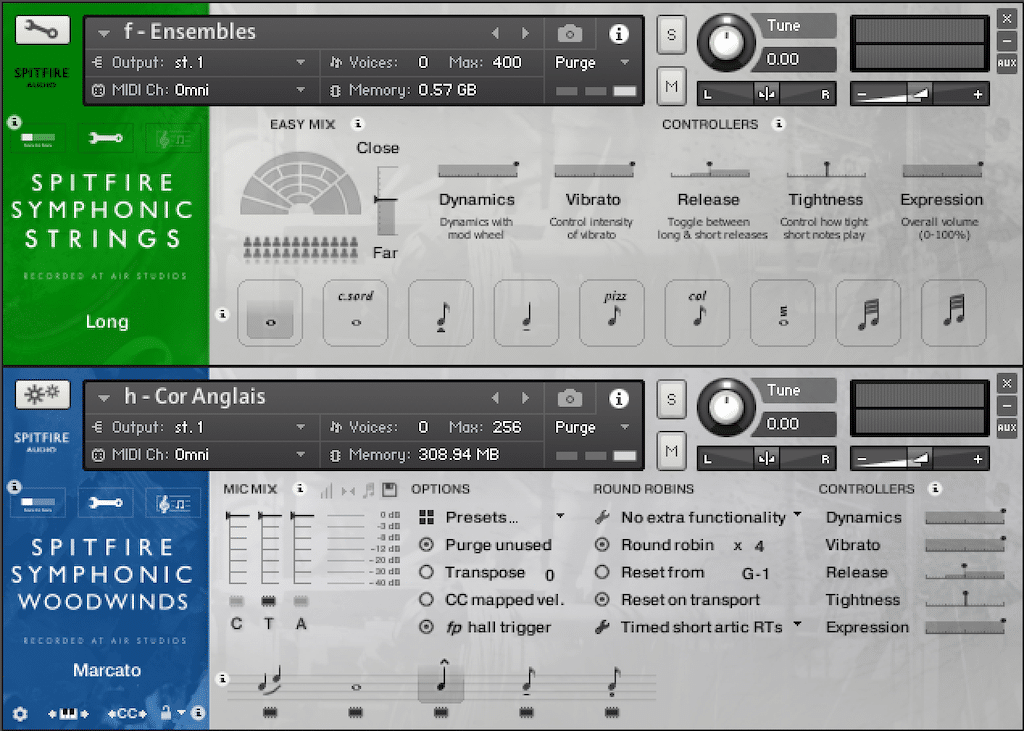
Task: Click Easy Mix info icon
Action: [x=357, y=123]
